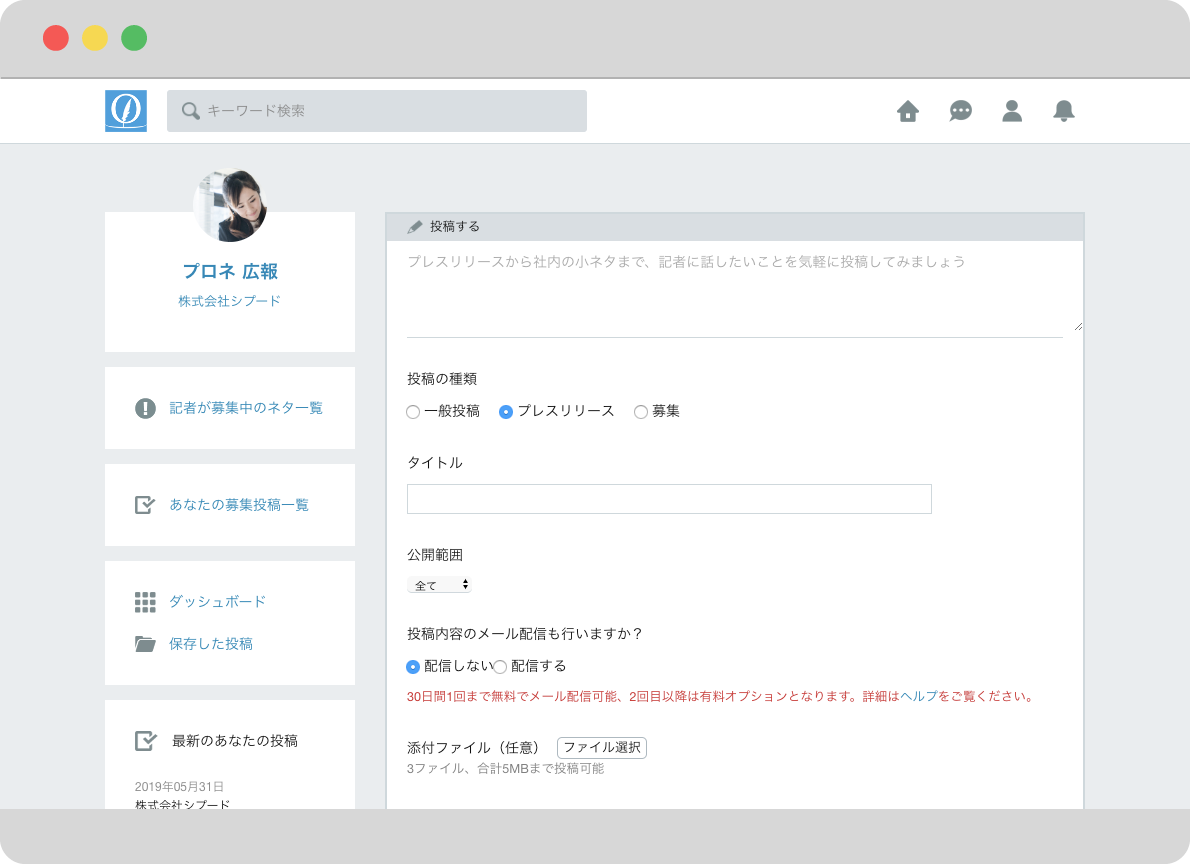
Task: Select the 募集 post type radio button
Action: [641, 412]
